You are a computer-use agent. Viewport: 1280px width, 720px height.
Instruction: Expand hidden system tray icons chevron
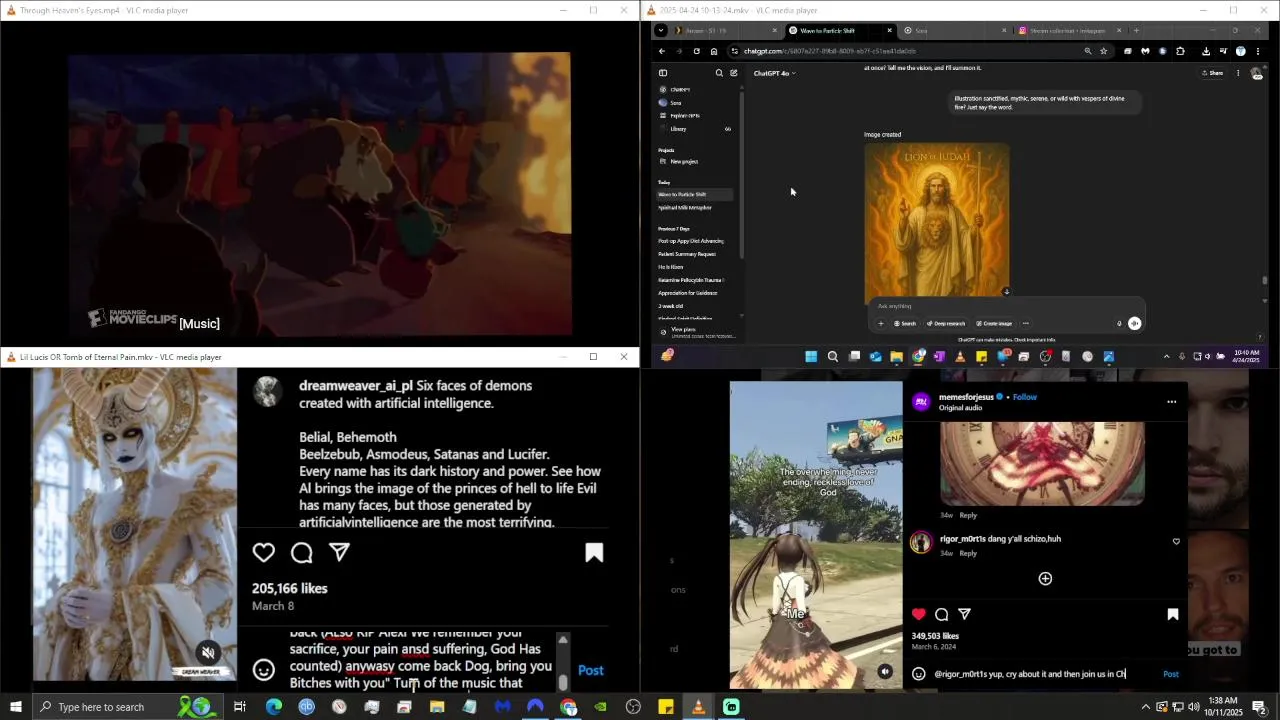point(1146,707)
